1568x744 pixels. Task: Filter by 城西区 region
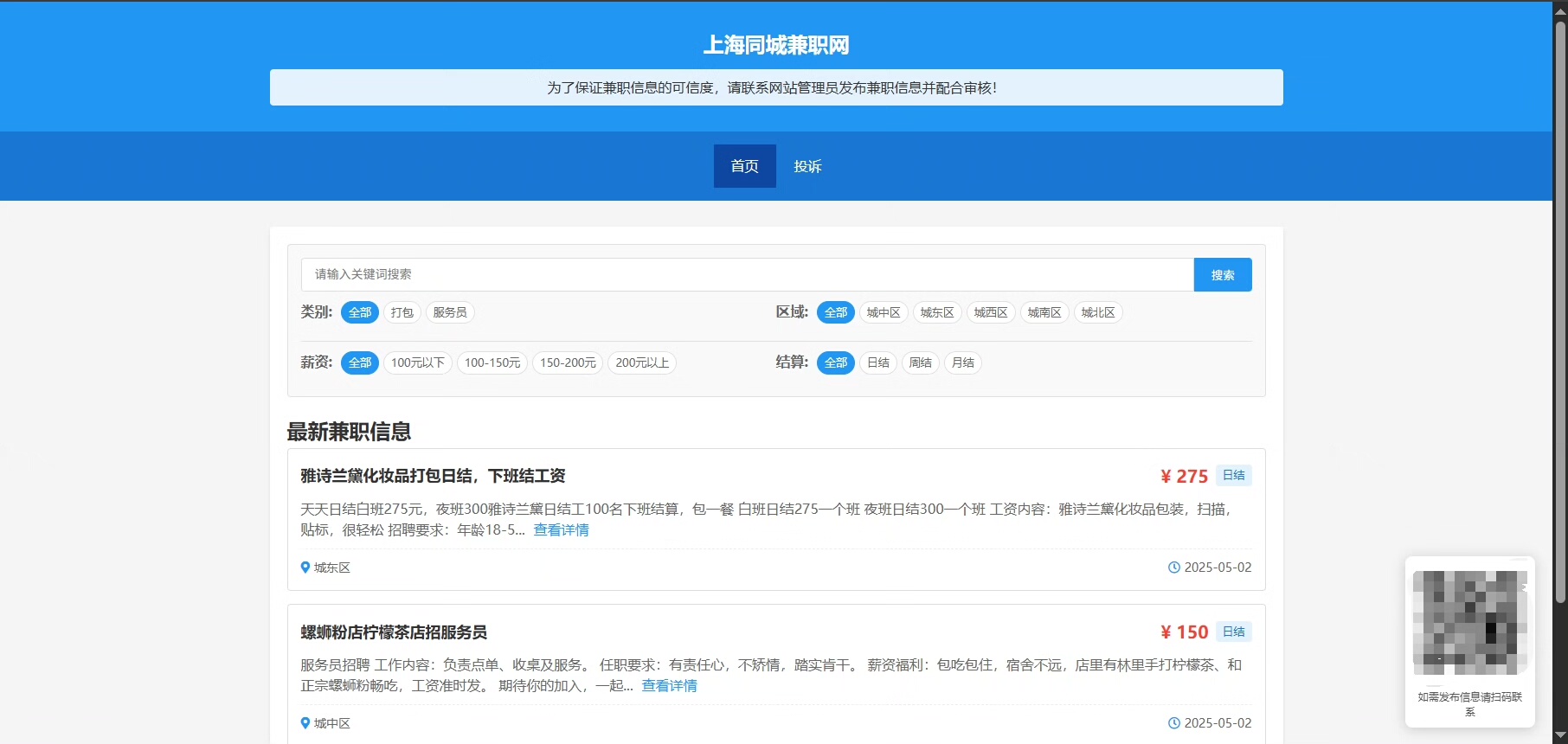pos(991,312)
